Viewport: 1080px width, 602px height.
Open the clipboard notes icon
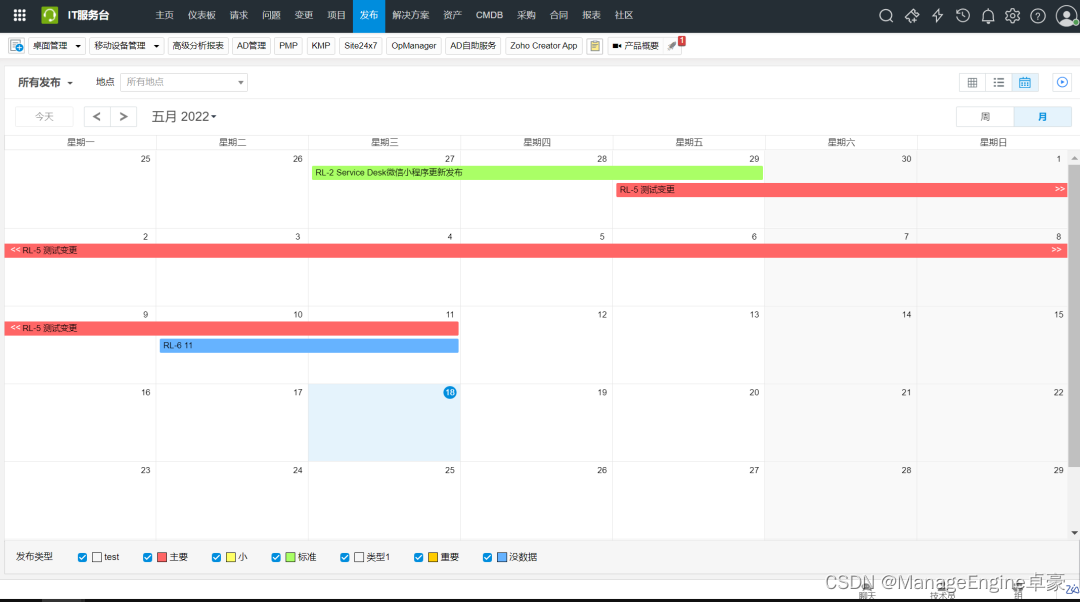(594, 45)
